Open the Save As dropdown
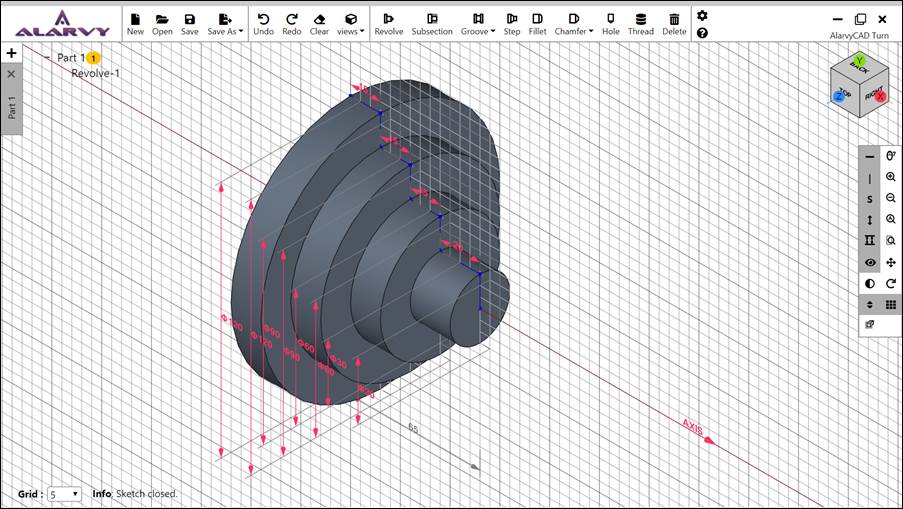Image resolution: width=903 pixels, height=509 pixels. pyautogui.click(x=225, y=24)
